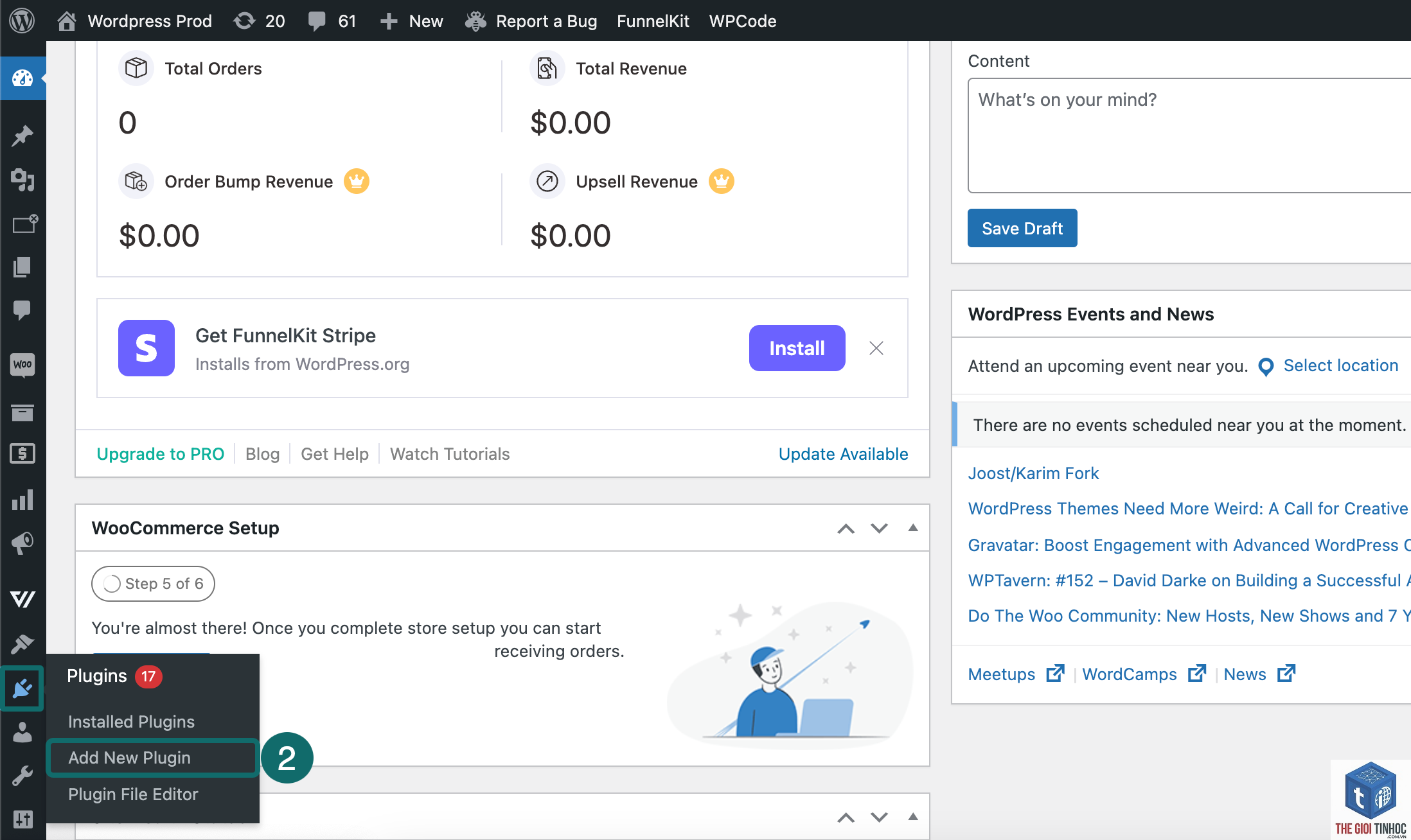This screenshot has height=840, width=1411.
Task: Click the Report a Bug bee icon
Action: 475,21
